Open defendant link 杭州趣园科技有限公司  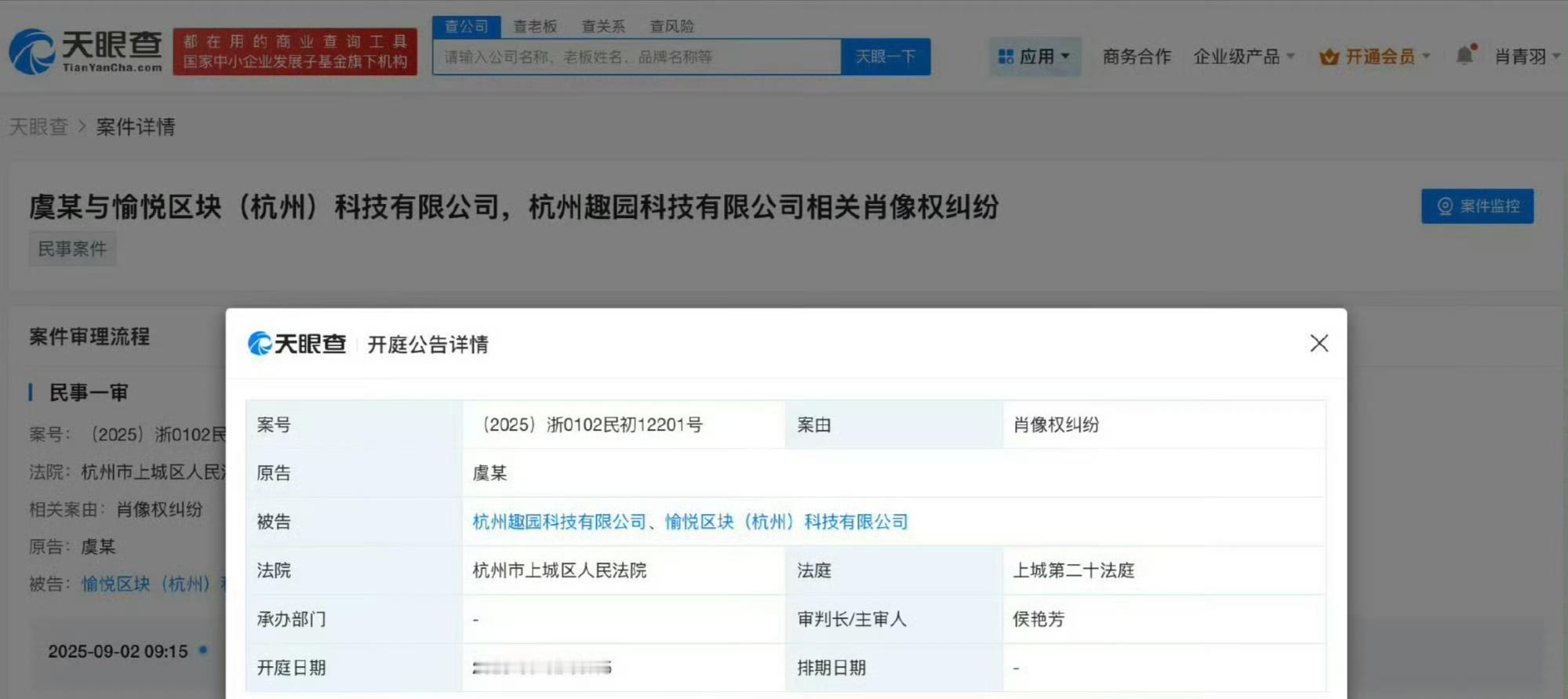tap(559, 522)
